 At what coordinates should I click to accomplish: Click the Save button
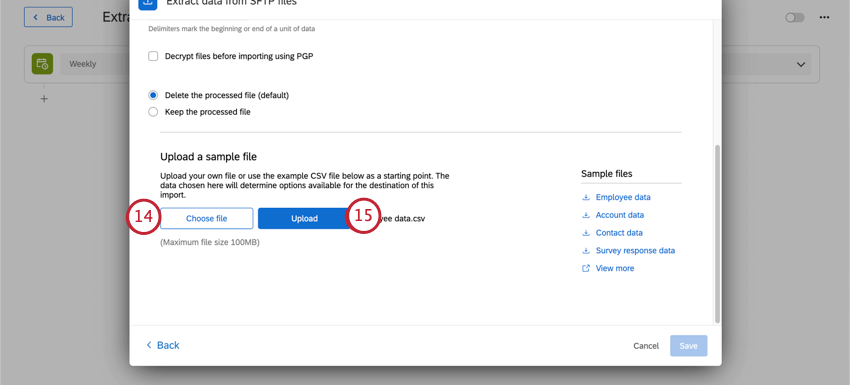click(x=688, y=346)
